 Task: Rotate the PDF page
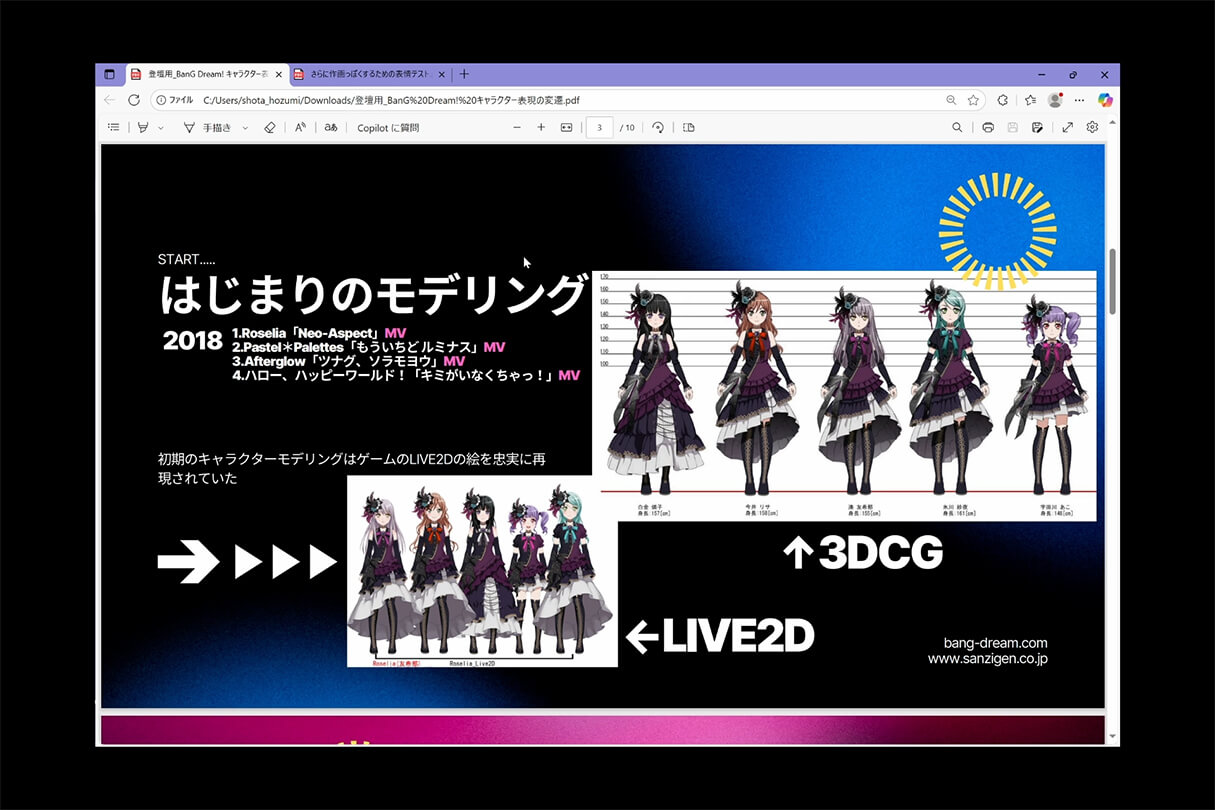click(x=657, y=127)
